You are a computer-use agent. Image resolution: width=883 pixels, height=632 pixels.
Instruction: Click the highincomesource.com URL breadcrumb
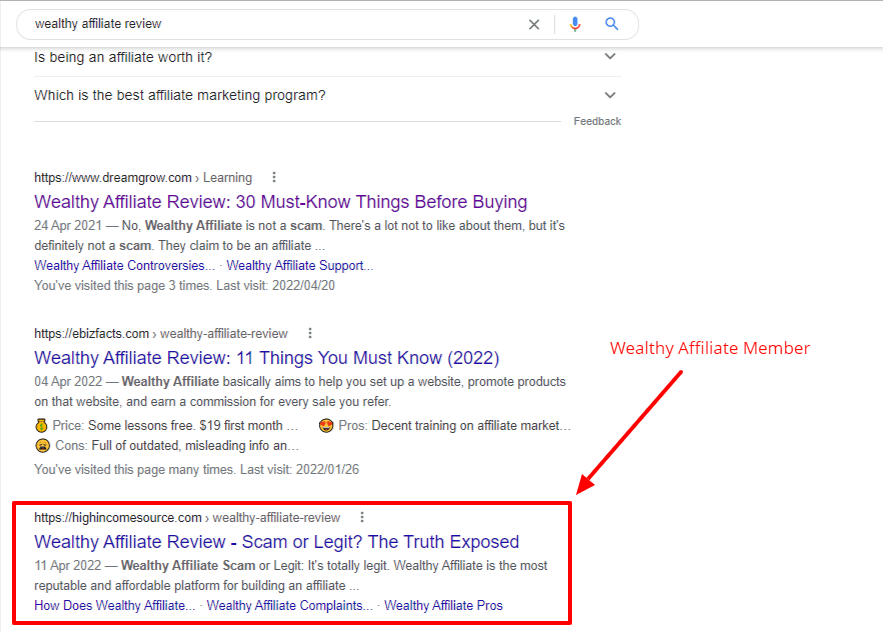(x=187, y=517)
